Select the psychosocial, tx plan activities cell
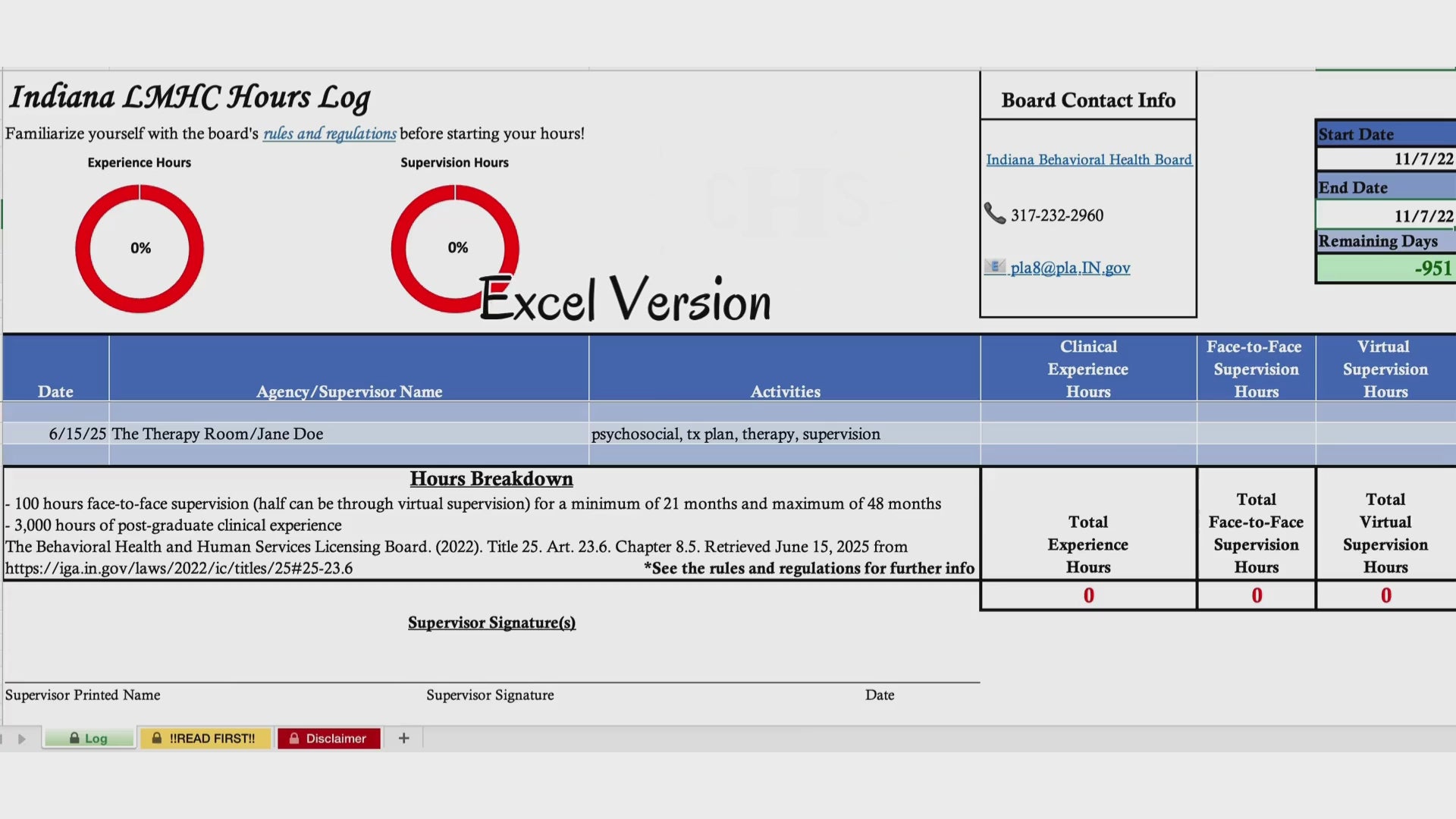This screenshot has height=819, width=1456. 784,434
